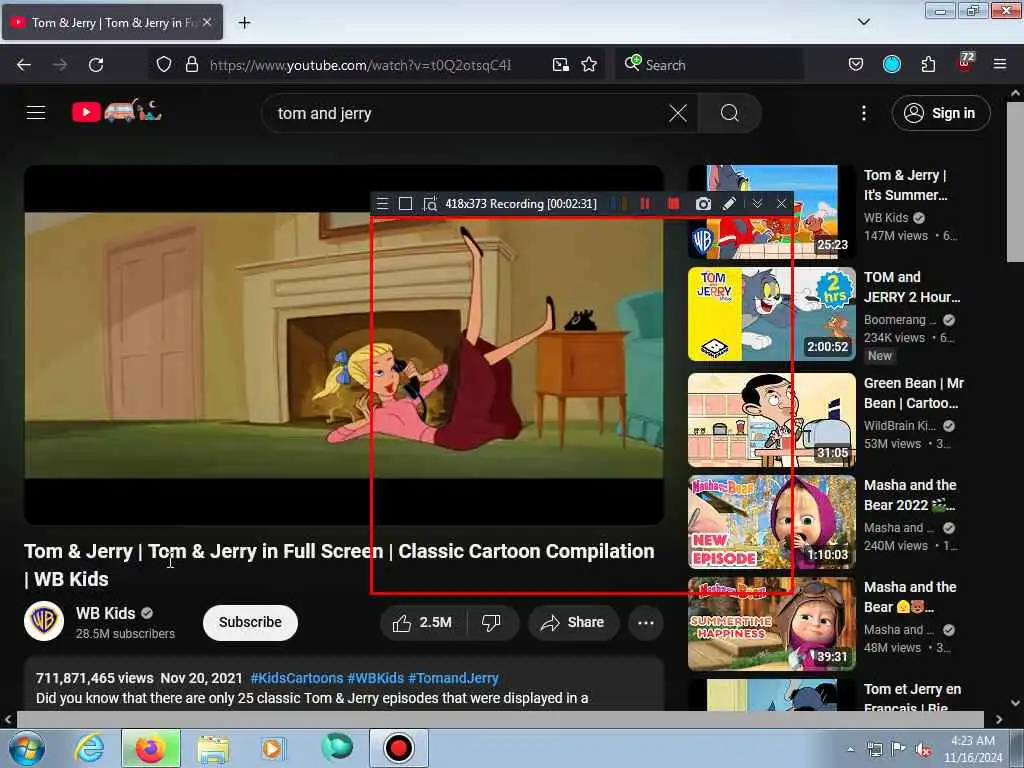Image resolution: width=1024 pixels, height=768 pixels.
Task: Open the recorder toolbar menu icon
Action: pyautogui.click(x=383, y=204)
